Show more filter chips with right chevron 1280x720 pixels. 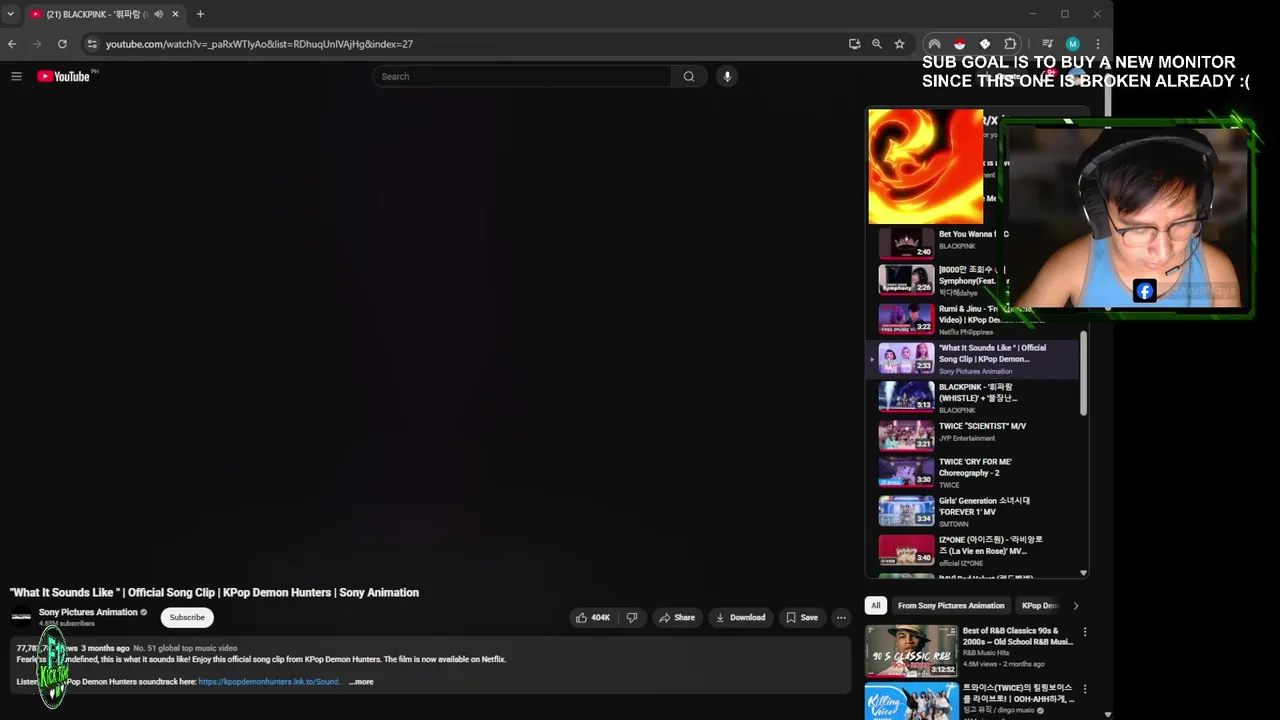(1076, 605)
